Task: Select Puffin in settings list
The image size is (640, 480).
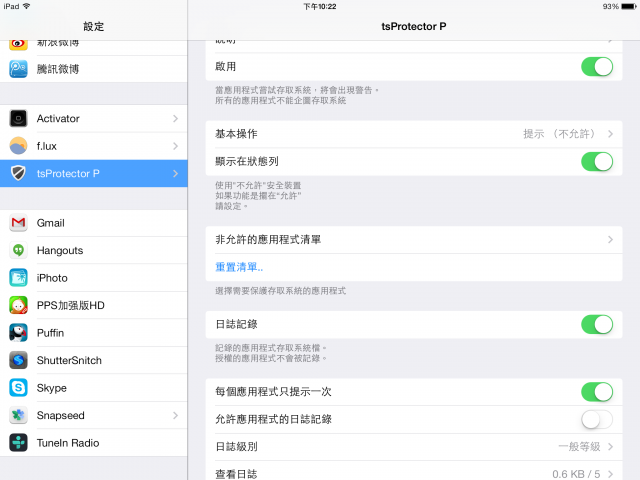Action: 94,333
